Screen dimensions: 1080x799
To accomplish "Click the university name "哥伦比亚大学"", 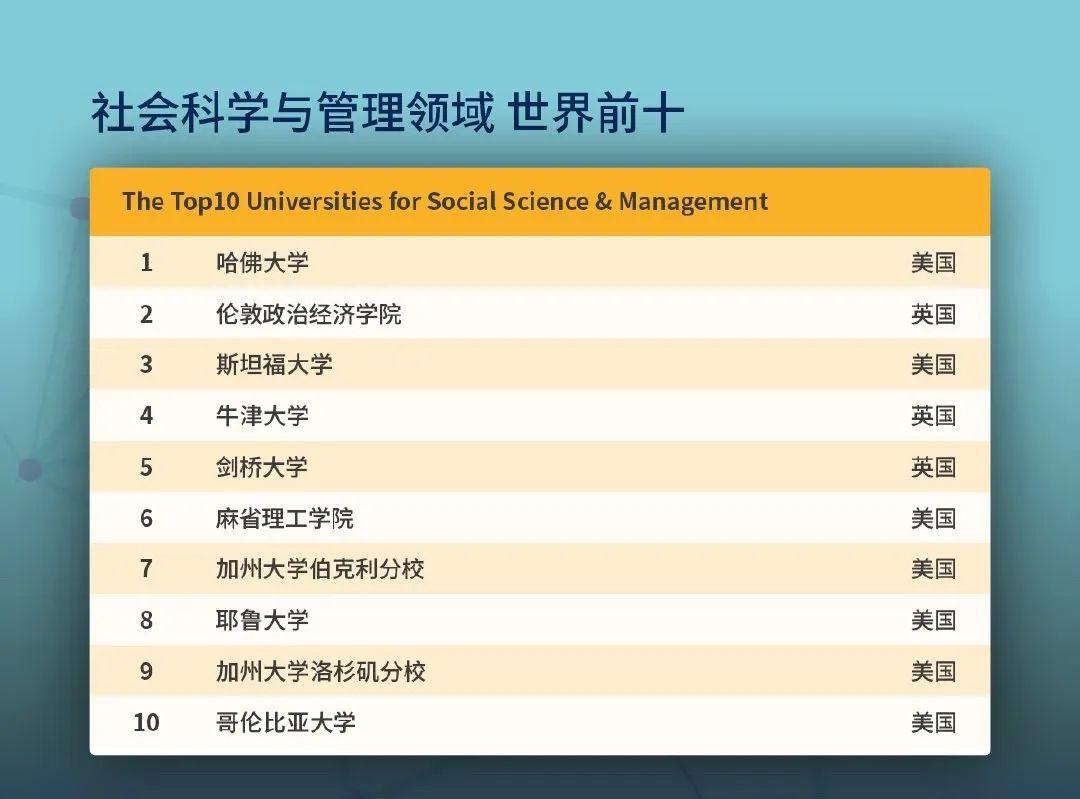I will coord(286,722).
